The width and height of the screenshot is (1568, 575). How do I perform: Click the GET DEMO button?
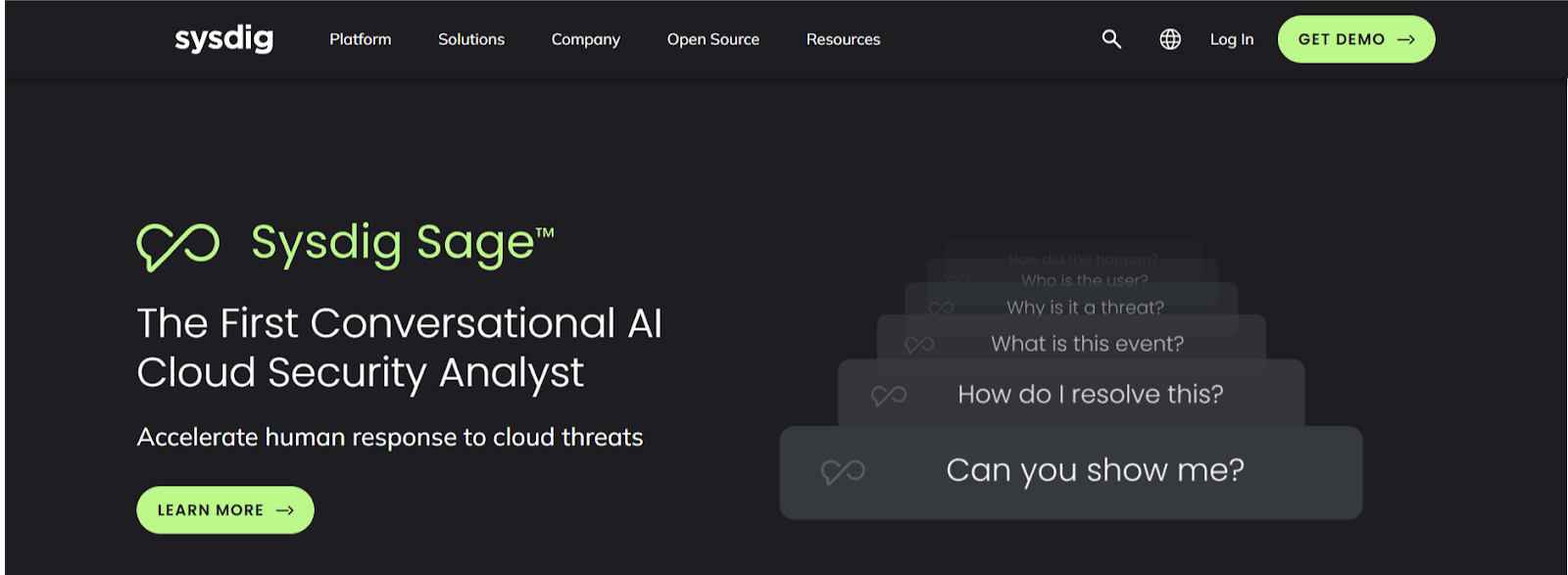click(1356, 39)
